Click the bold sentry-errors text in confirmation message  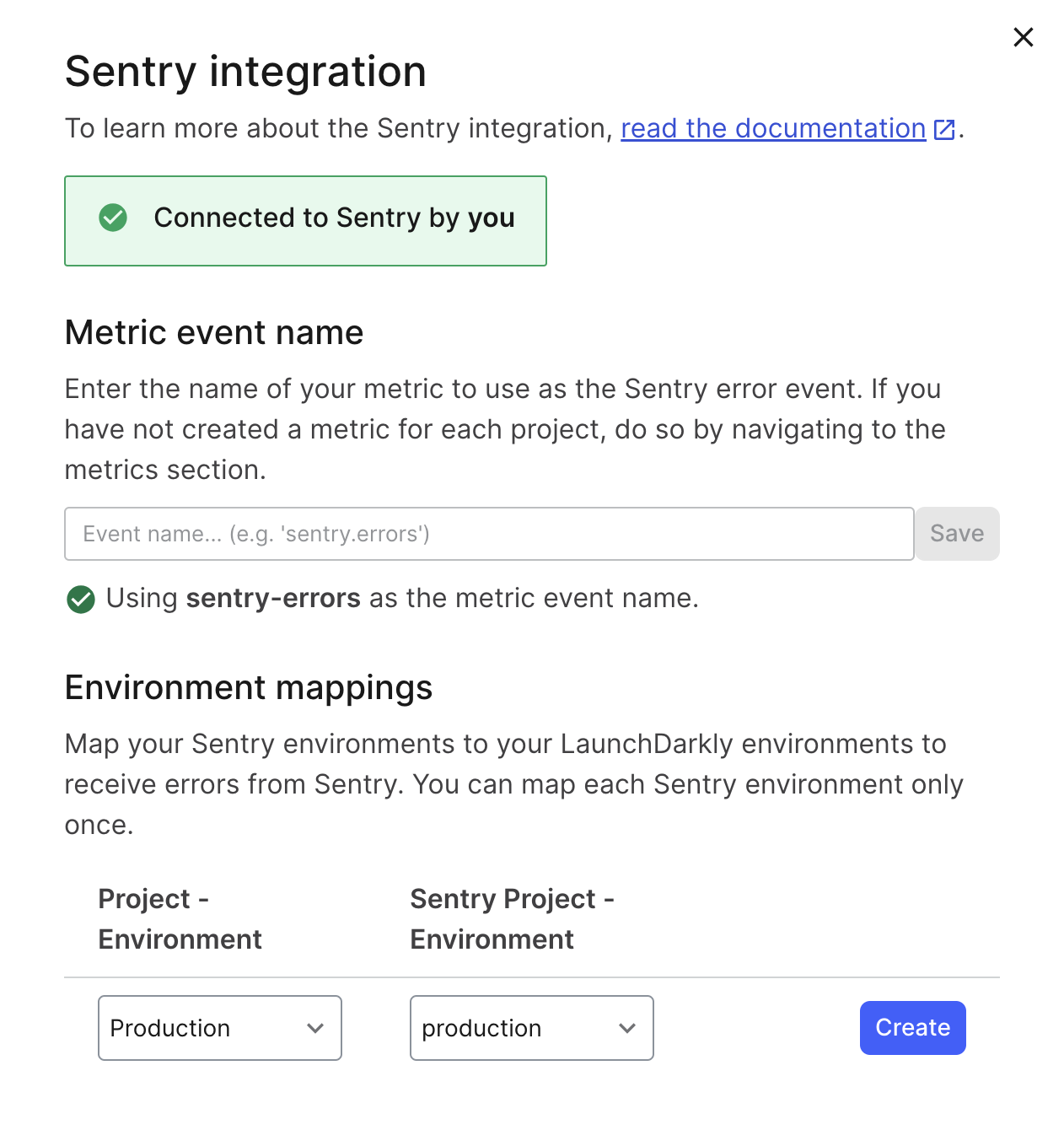pyautogui.click(x=272, y=599)
